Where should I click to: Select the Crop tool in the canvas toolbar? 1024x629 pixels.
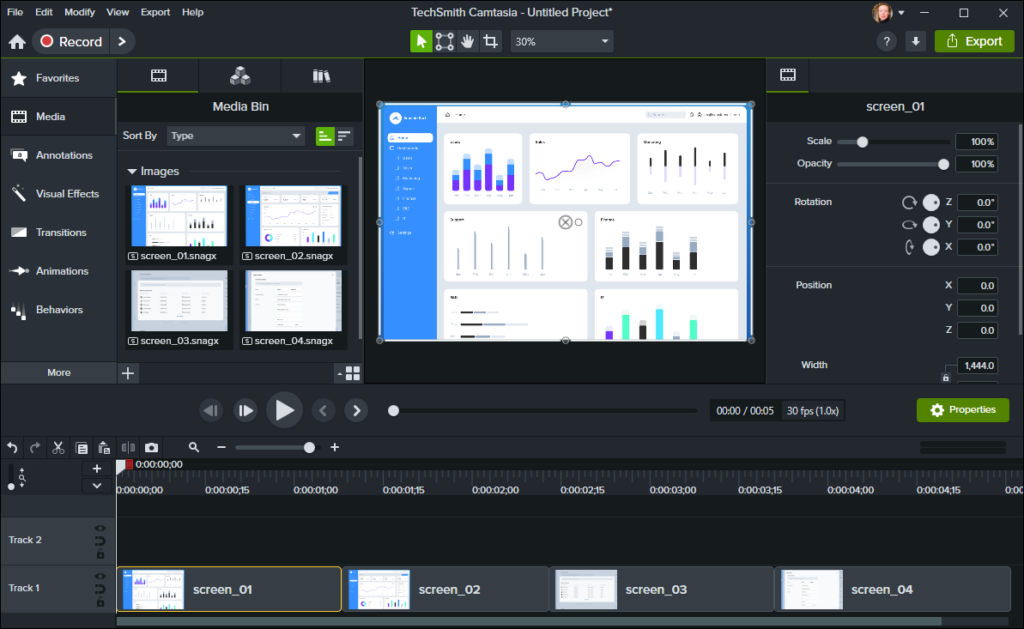click(490, 41)
